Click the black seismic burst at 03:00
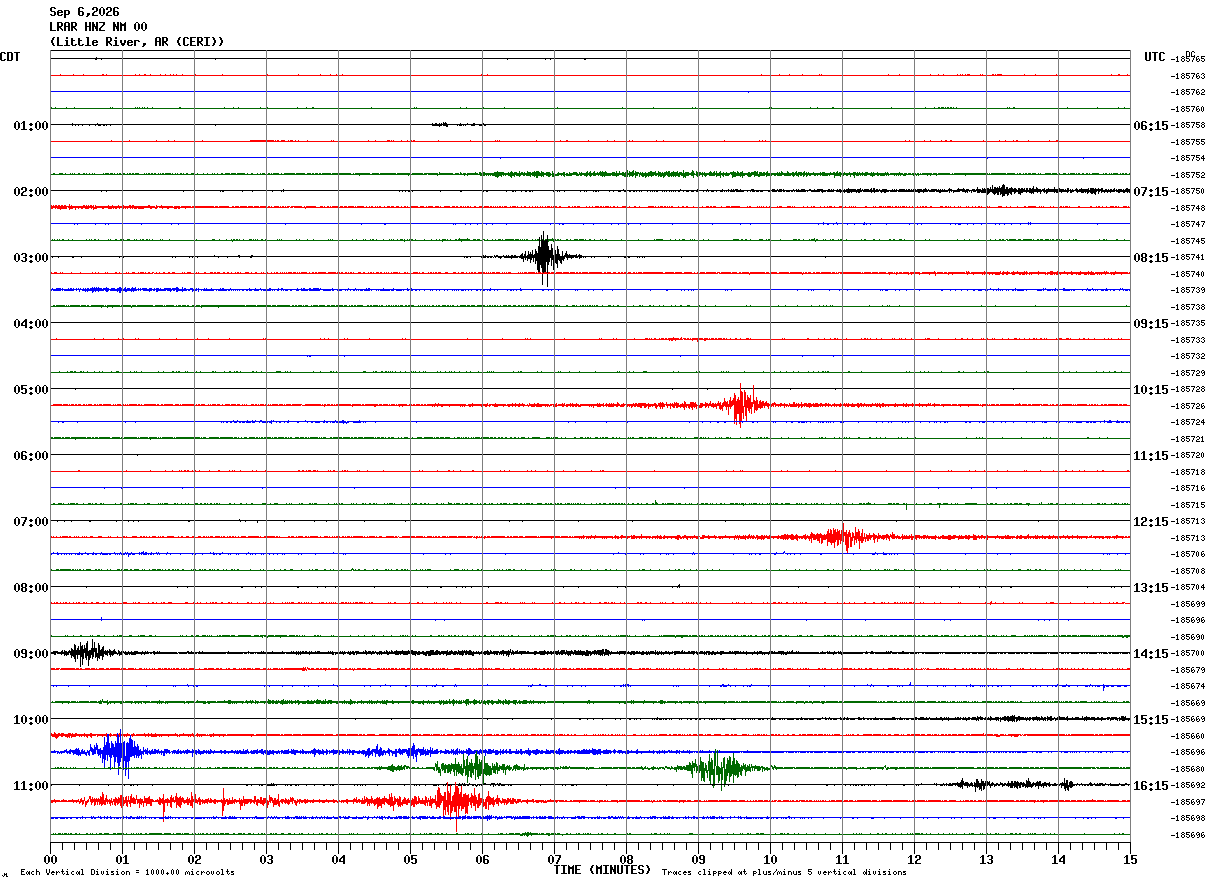The width and height of the screenshot is (1210, 886). point(545,258)
